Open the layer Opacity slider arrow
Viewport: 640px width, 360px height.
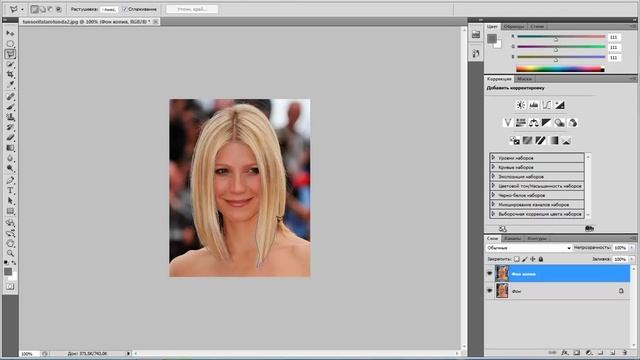click(x=631, y=248)
